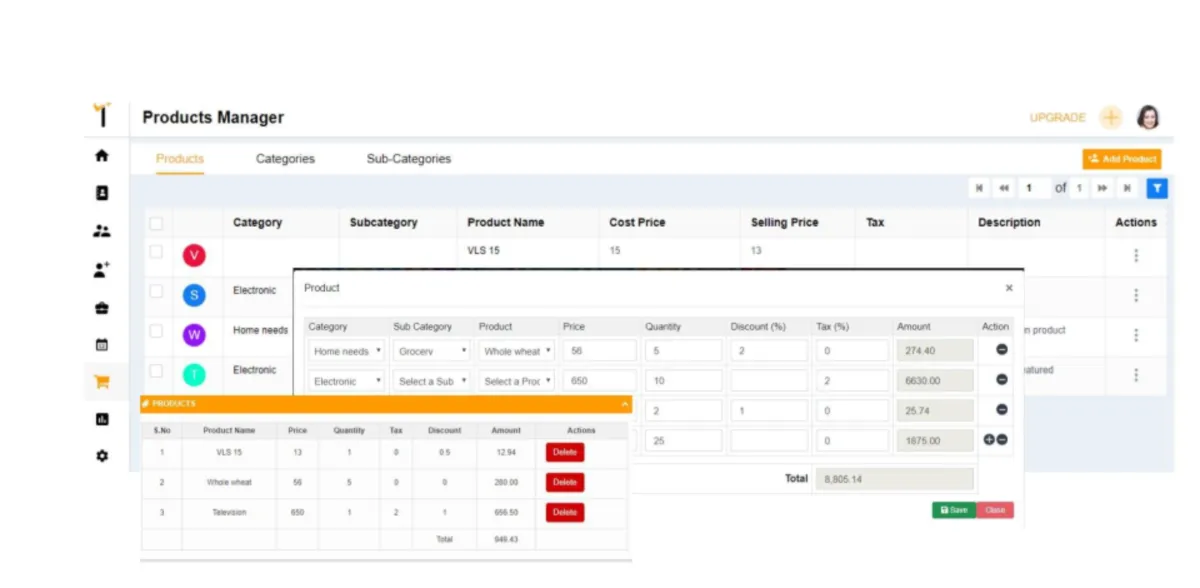Viewport: 1200px width, 588px height.
Task: Tick the checkbox for the Home needs row
Action: (x=156, y=331)
